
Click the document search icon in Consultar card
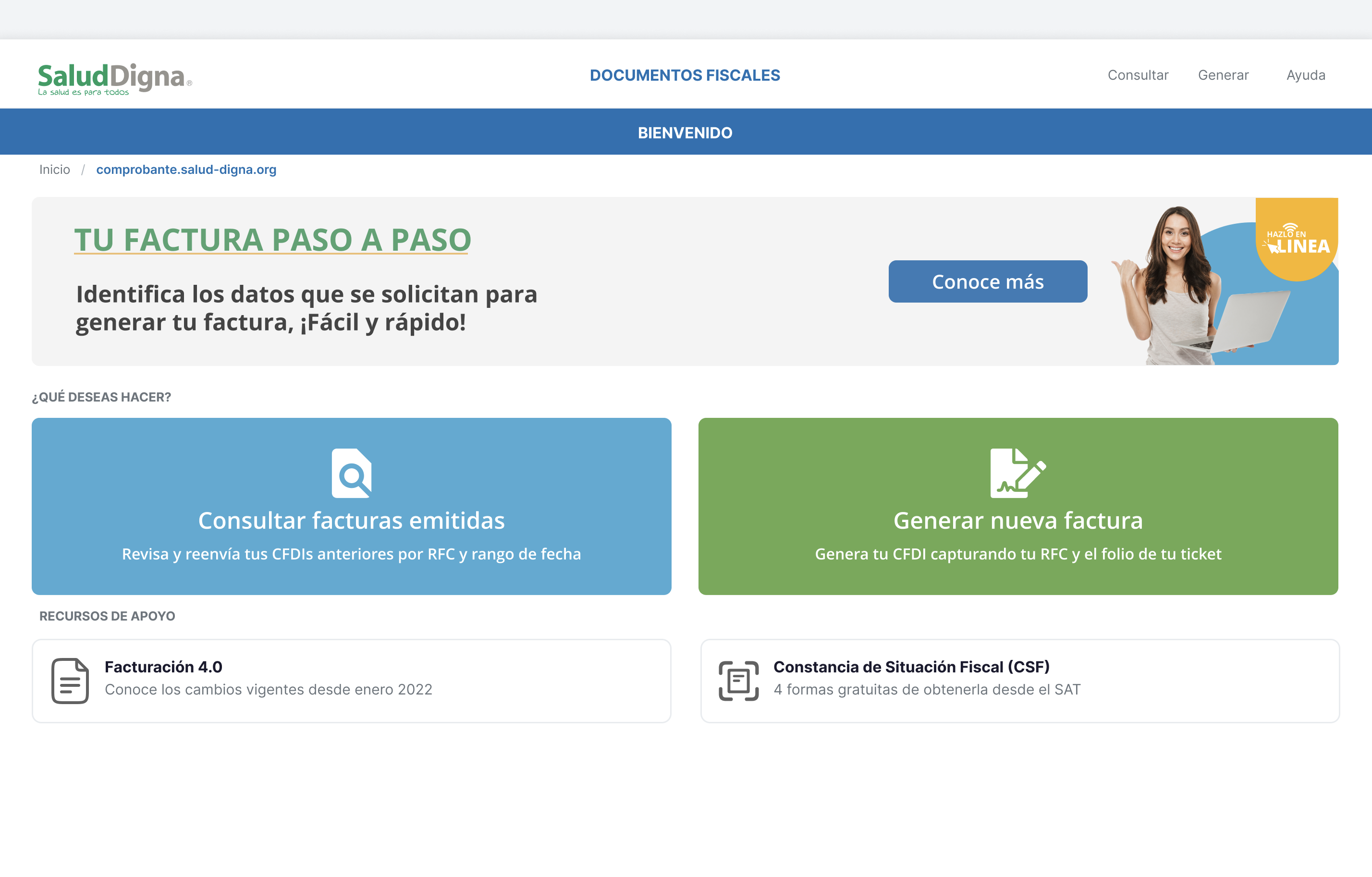[352, 473]
